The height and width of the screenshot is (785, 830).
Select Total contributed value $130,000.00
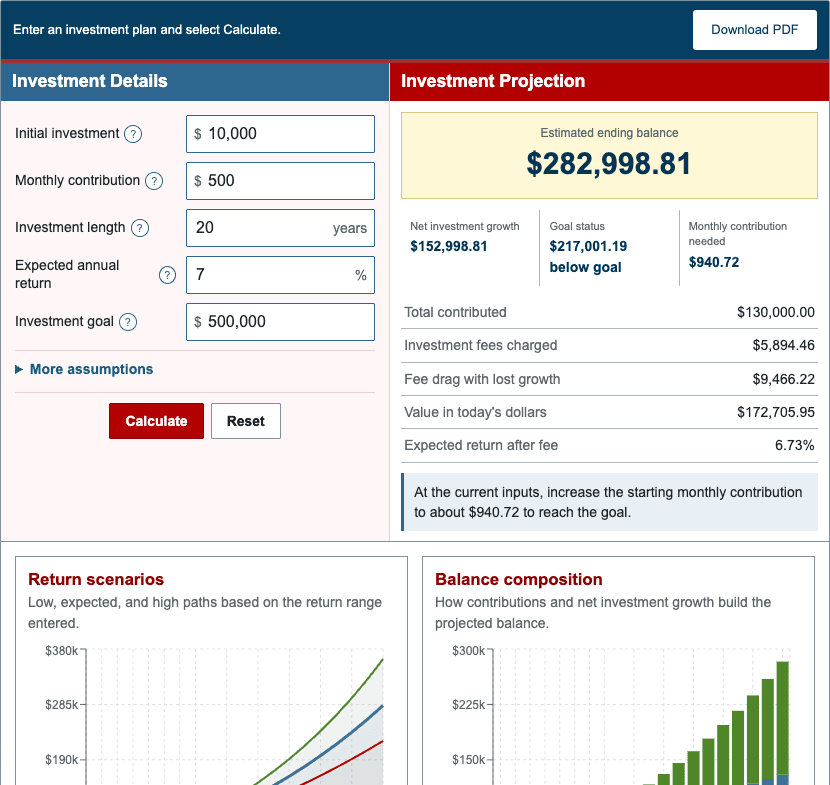point(775,312)
